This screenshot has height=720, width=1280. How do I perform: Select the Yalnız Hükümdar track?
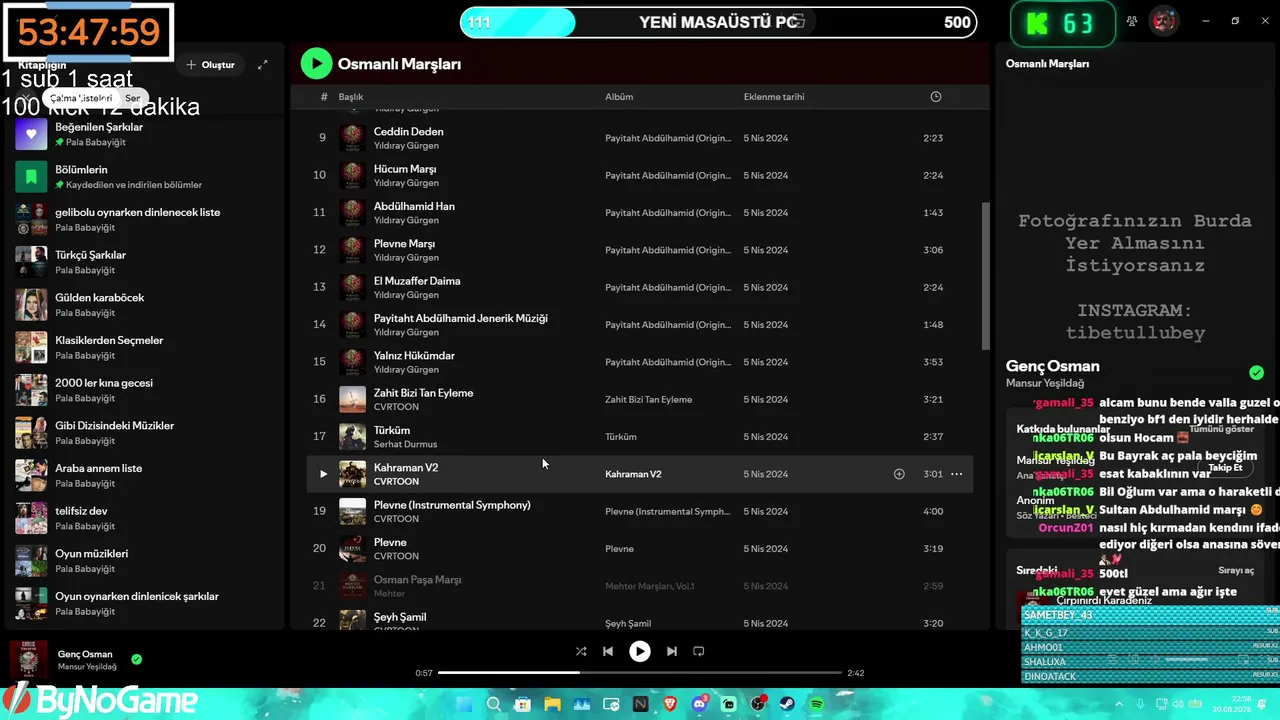[414, 355]
